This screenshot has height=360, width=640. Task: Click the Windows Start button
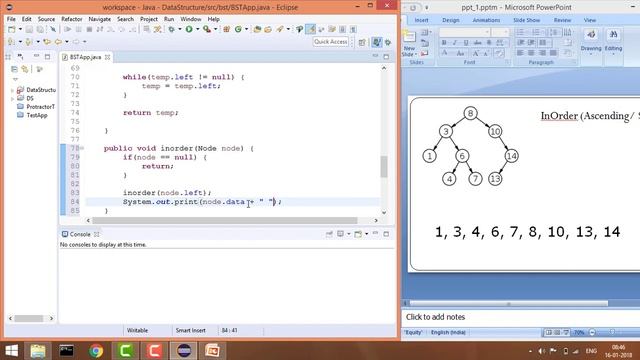pyautogui.click(x=11, y=351)
